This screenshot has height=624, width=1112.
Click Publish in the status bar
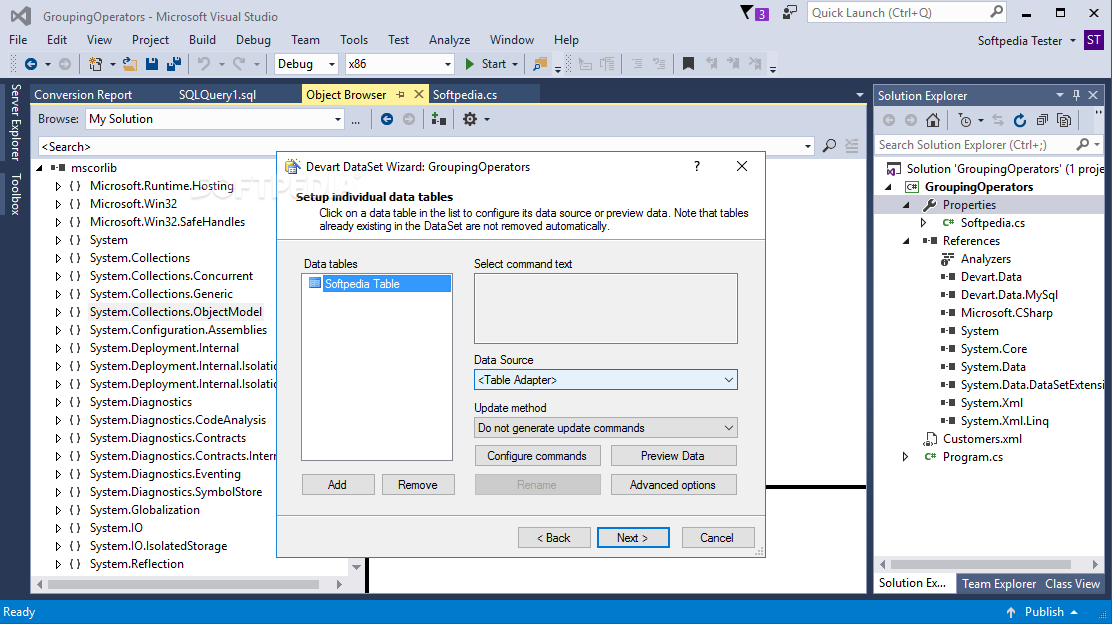(x=1042, y=612)
